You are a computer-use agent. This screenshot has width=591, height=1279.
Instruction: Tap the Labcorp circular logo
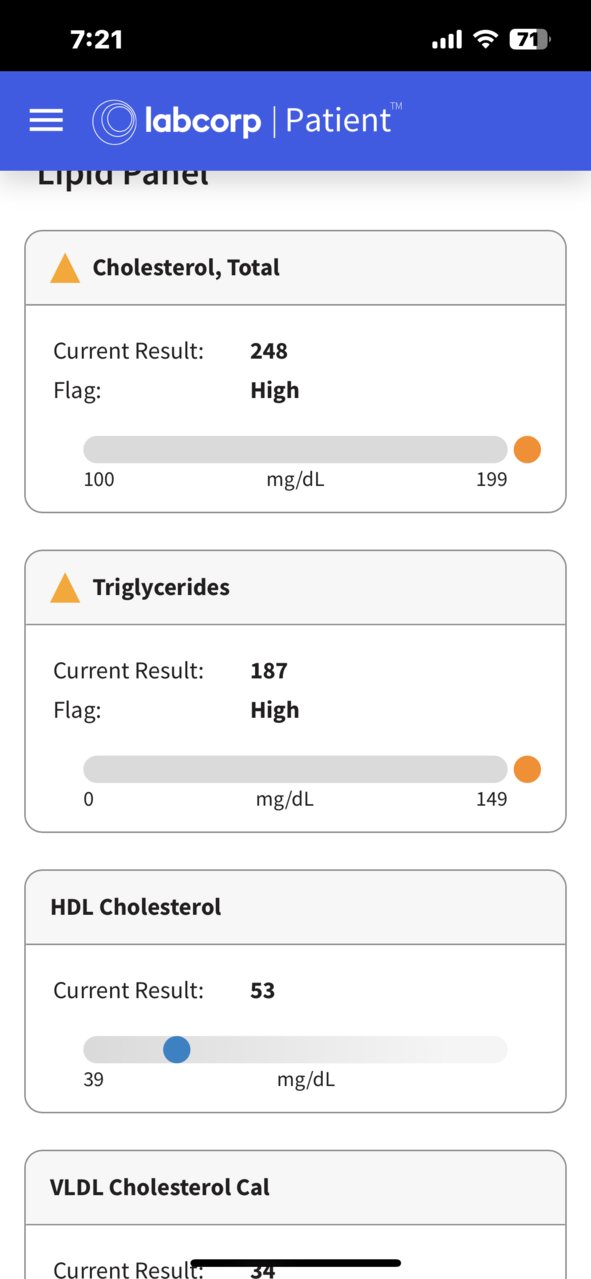tap(114, 121)
